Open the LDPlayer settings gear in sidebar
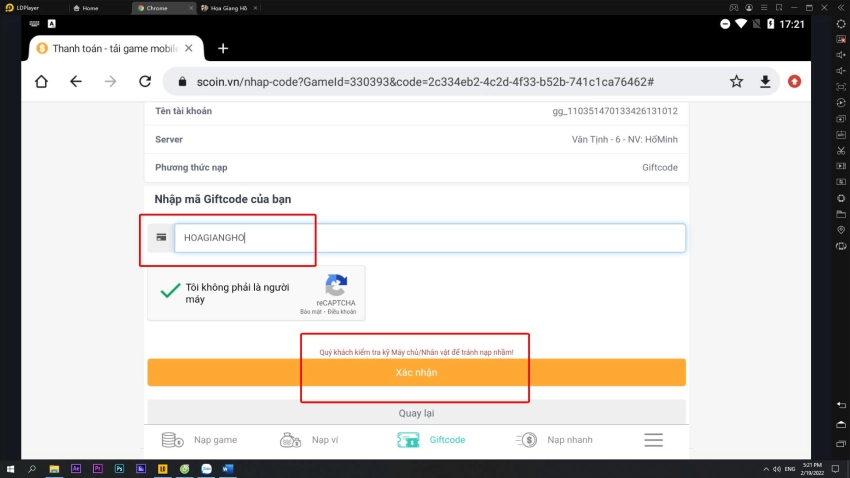Viewport: 850px width, 478px height. [x=840, y=196]
